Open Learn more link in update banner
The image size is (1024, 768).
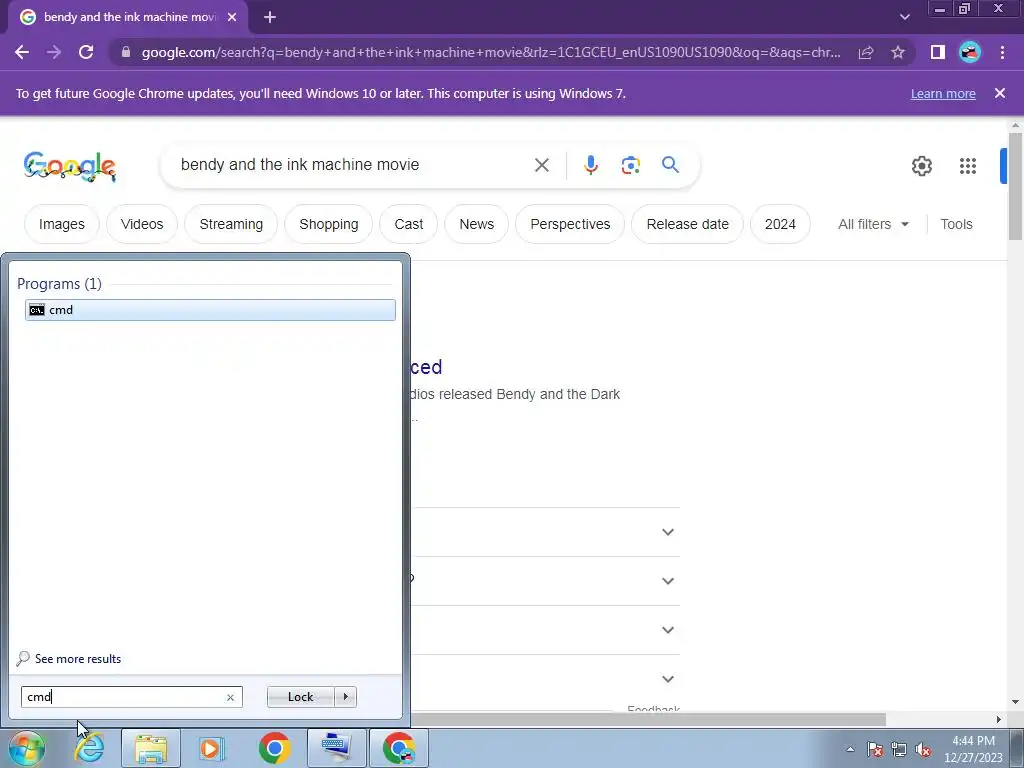(x=943, y=94)
